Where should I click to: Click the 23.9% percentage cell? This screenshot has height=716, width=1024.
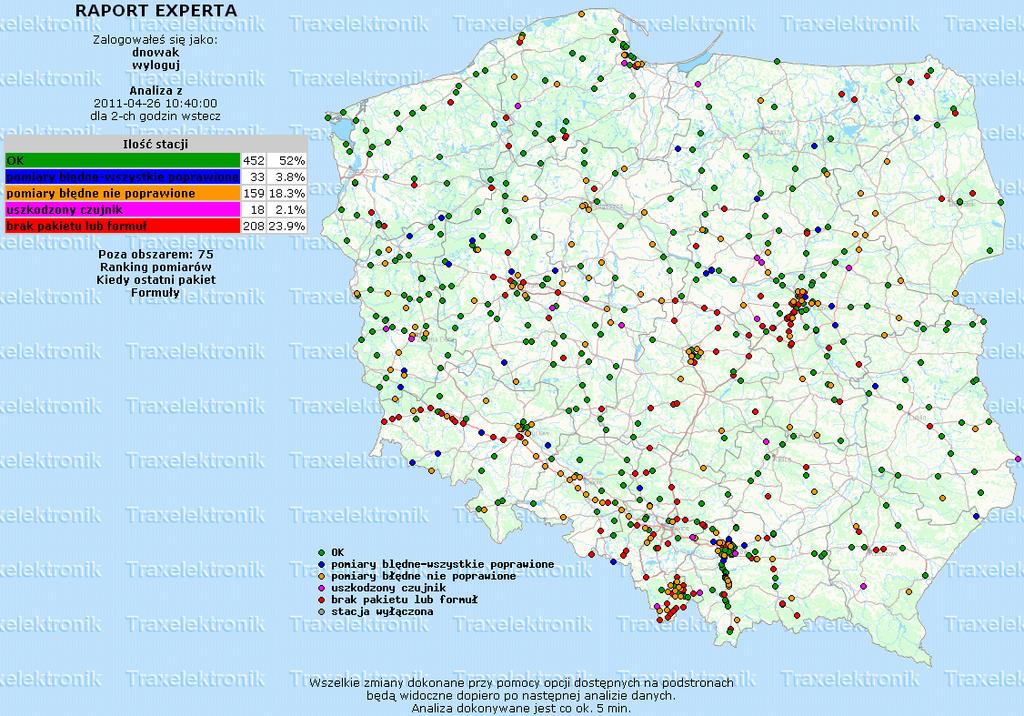287,226
